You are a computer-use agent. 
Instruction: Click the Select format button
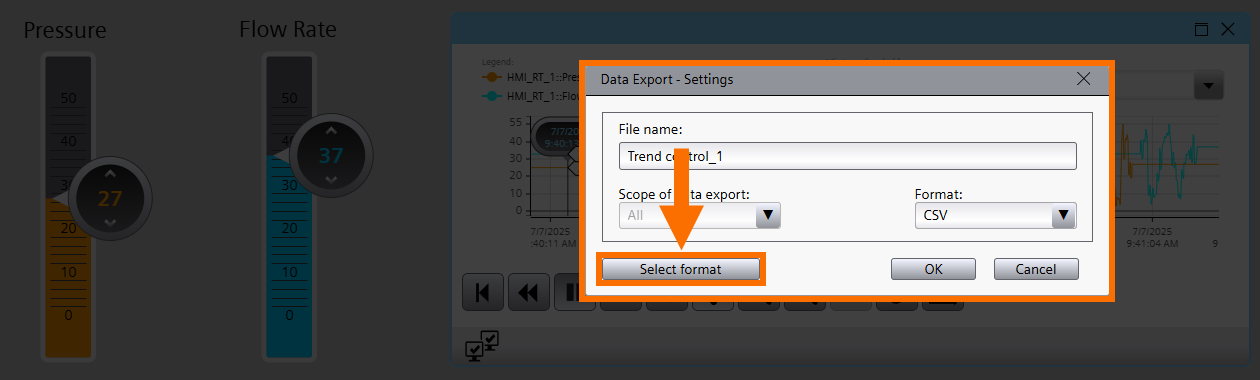[680, 269]
